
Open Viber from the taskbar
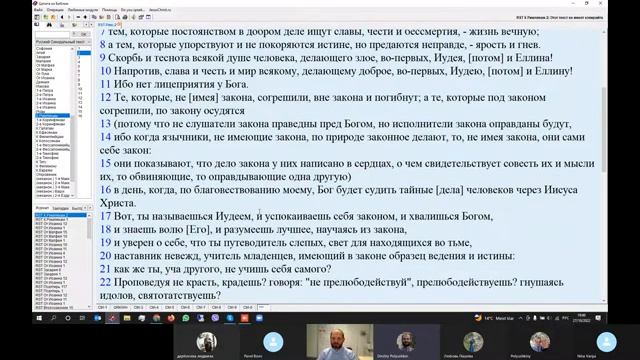(215, 318)
